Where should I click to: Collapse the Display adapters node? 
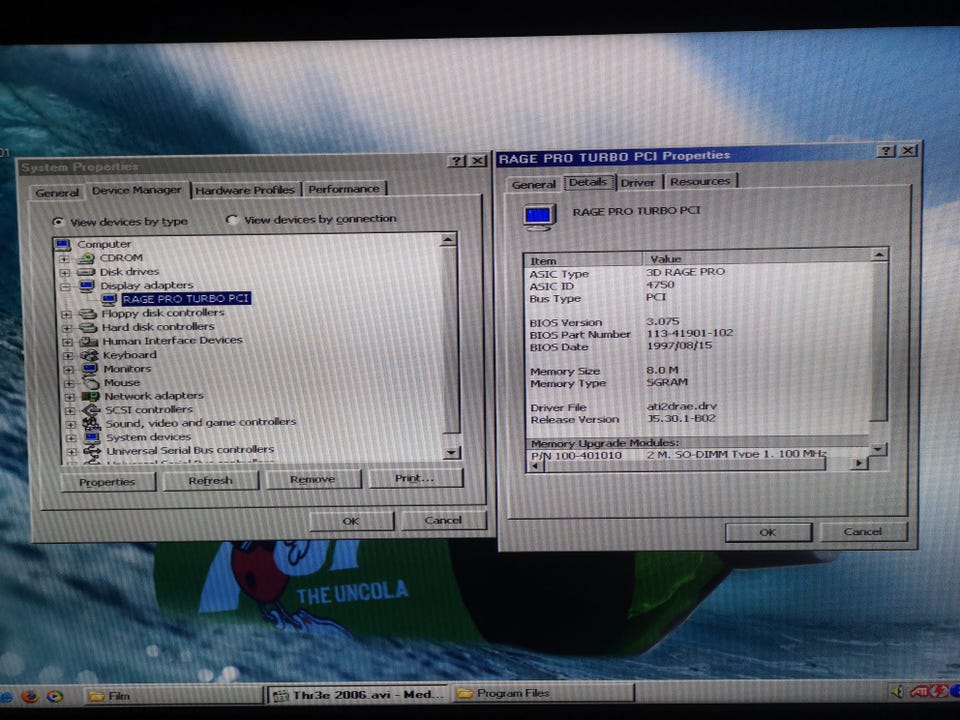[65, 287]
